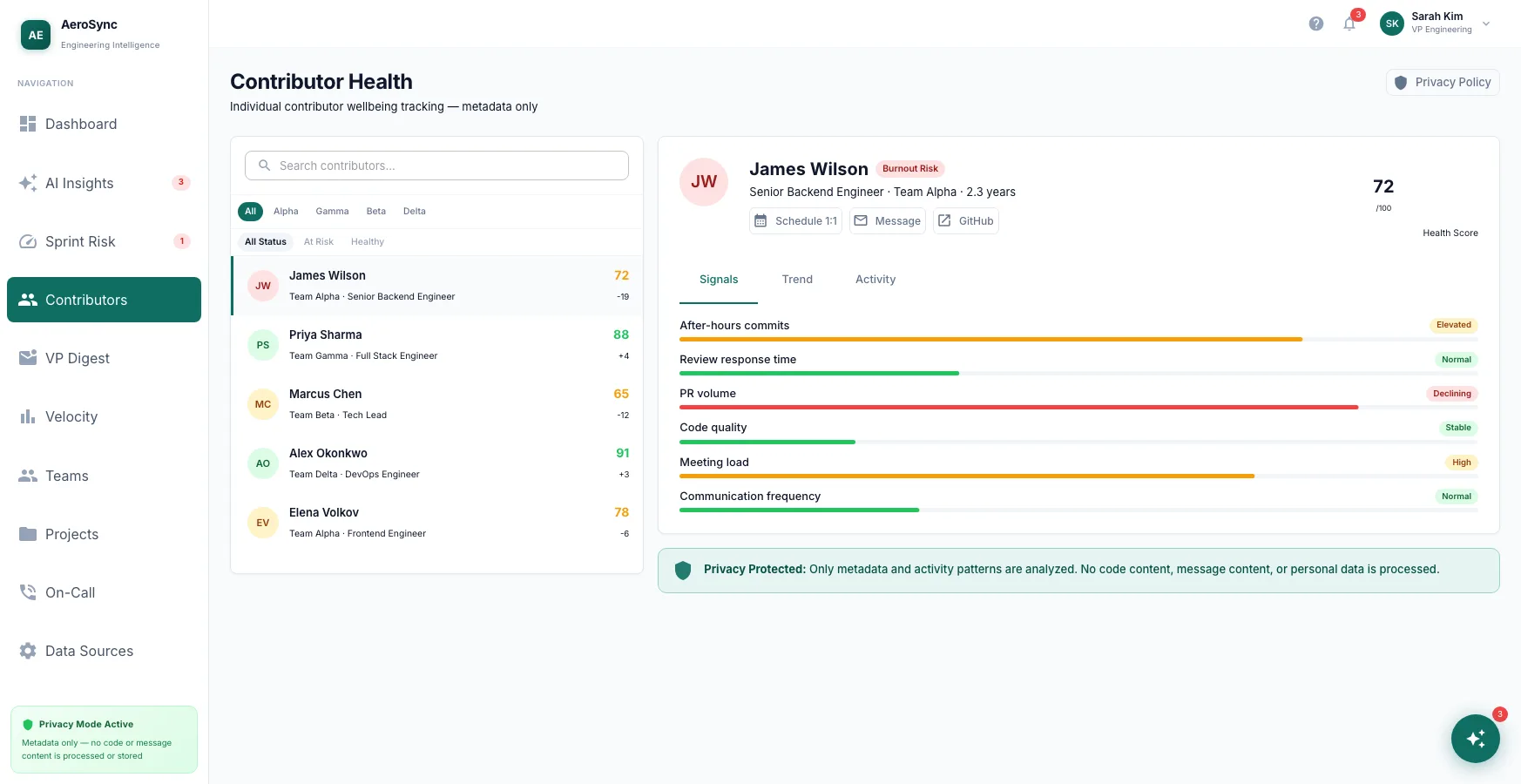Click the Privacy Policy shield icon

[1401, 82]
